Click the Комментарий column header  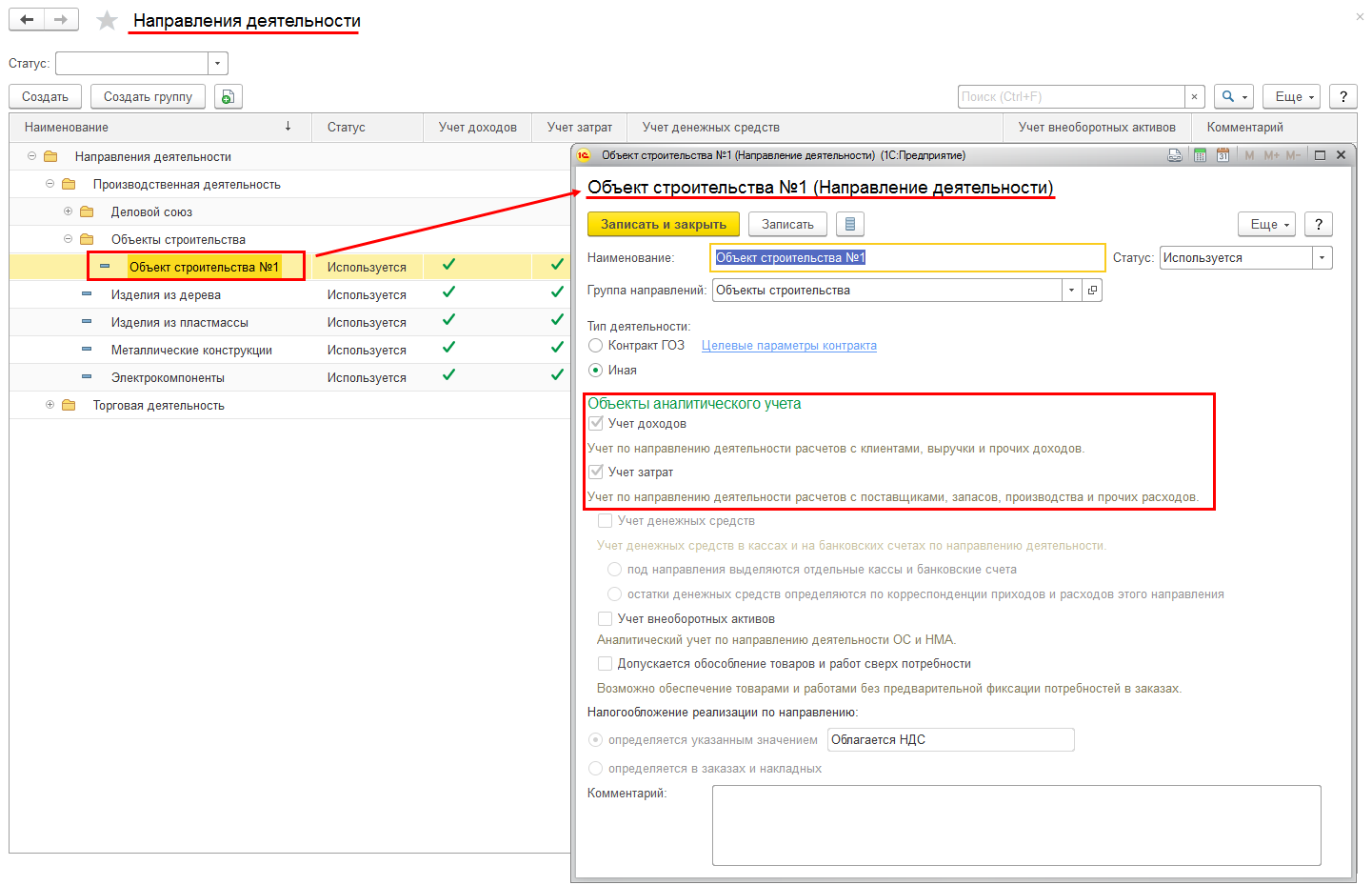point(1274,127)
